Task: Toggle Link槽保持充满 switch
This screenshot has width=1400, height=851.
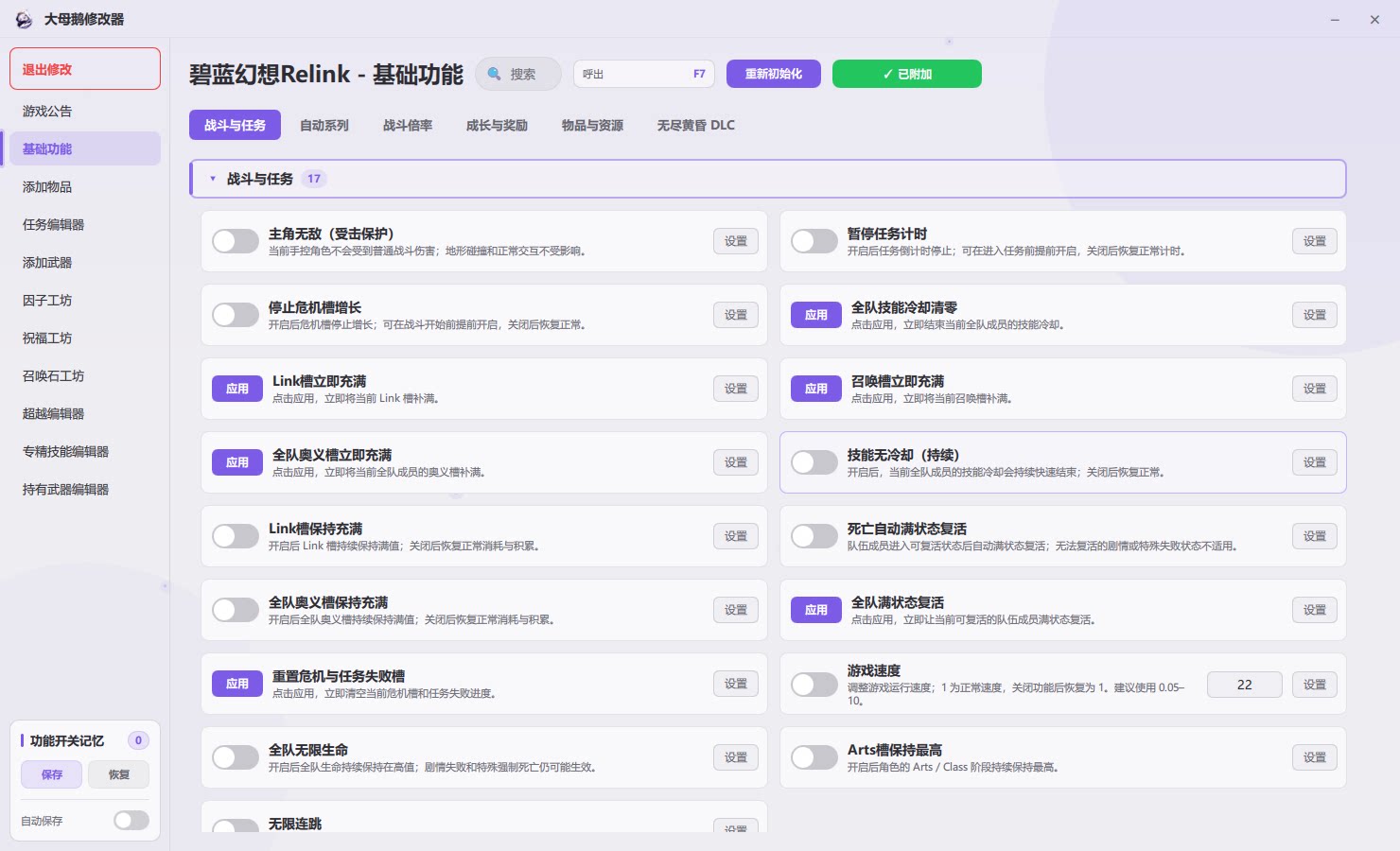Action: point(236,536)
